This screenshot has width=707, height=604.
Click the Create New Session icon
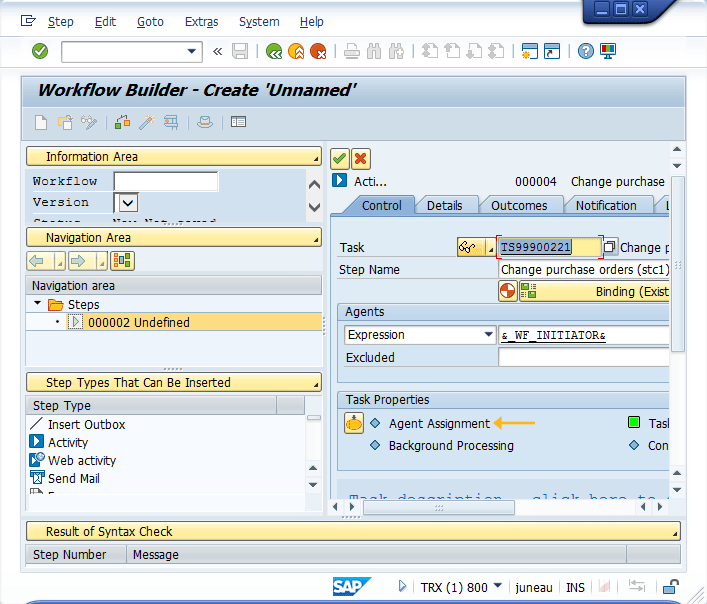[529, 51]
